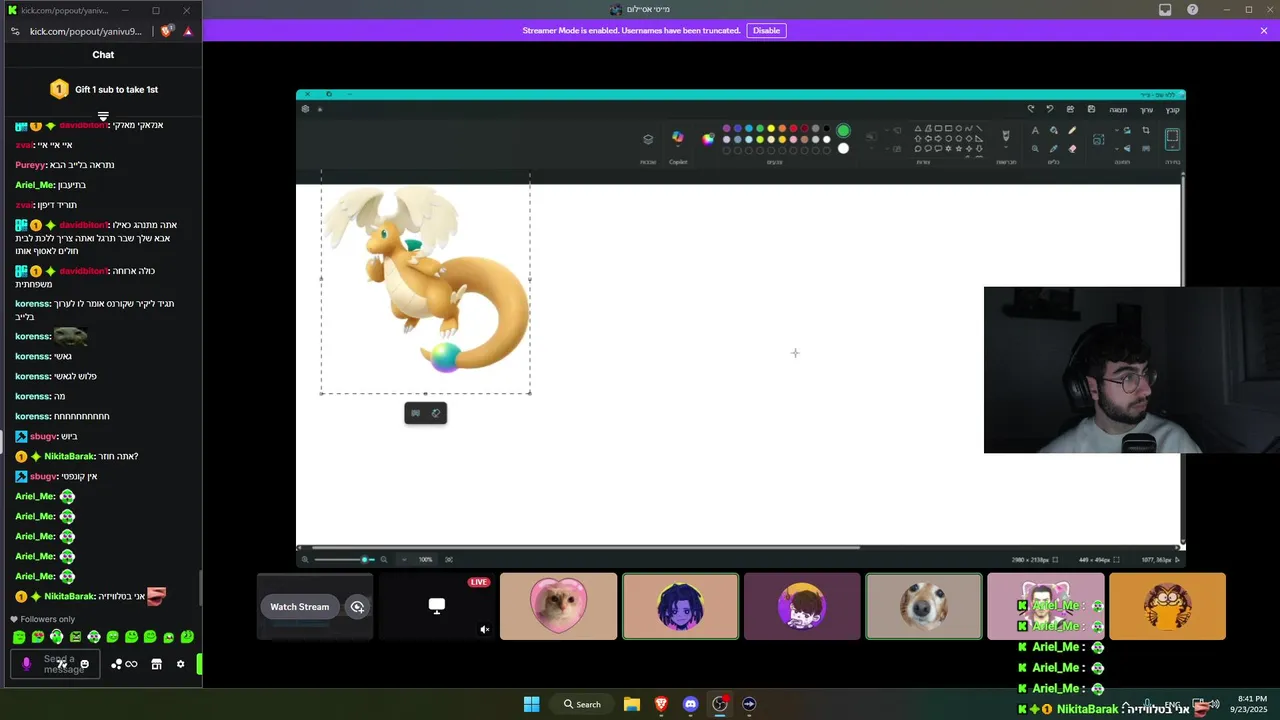Viewport: 1280px width, 720px height.
Task: Select the Eraser tool in Paint
Action: click(1072, 148)
